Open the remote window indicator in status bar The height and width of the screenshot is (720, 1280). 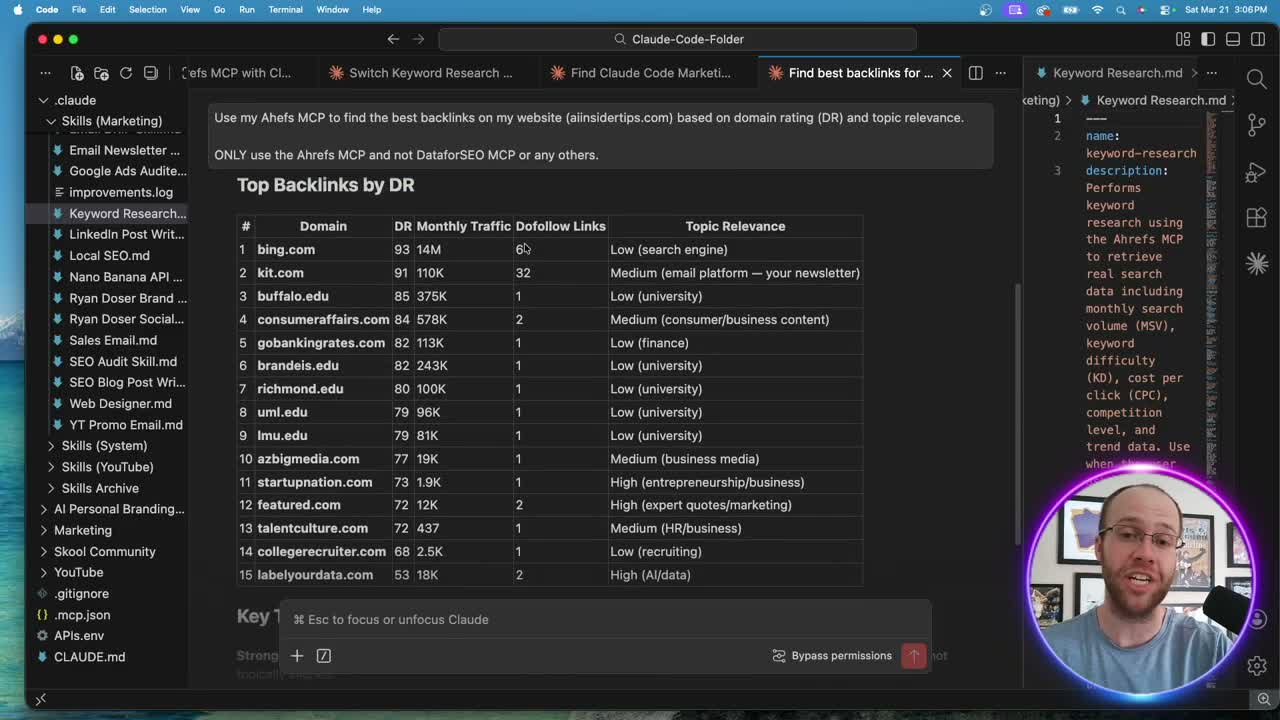(x=41, y=699)
